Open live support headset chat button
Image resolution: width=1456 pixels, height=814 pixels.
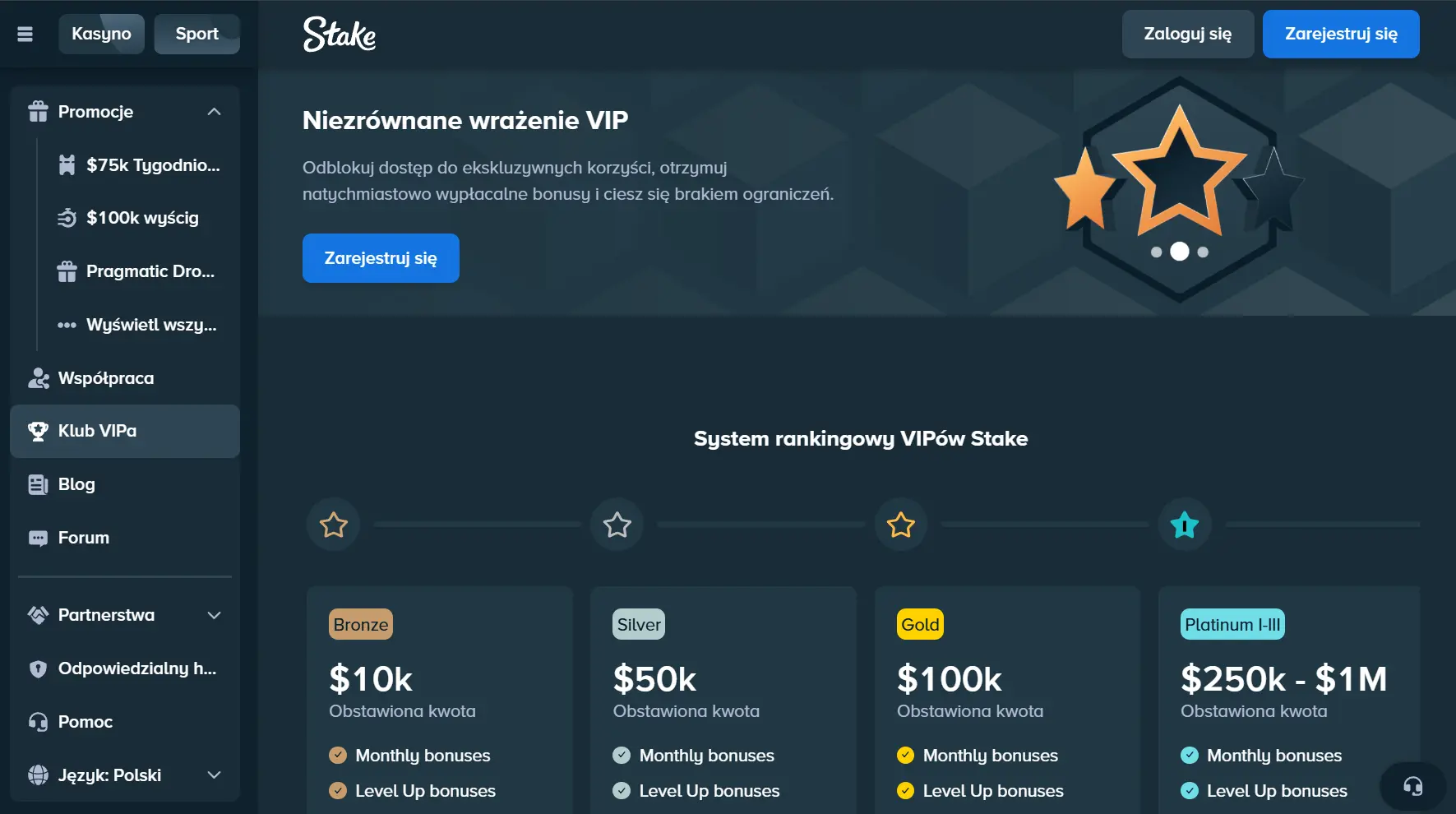pyautogui.click(x=1412, y=787)
